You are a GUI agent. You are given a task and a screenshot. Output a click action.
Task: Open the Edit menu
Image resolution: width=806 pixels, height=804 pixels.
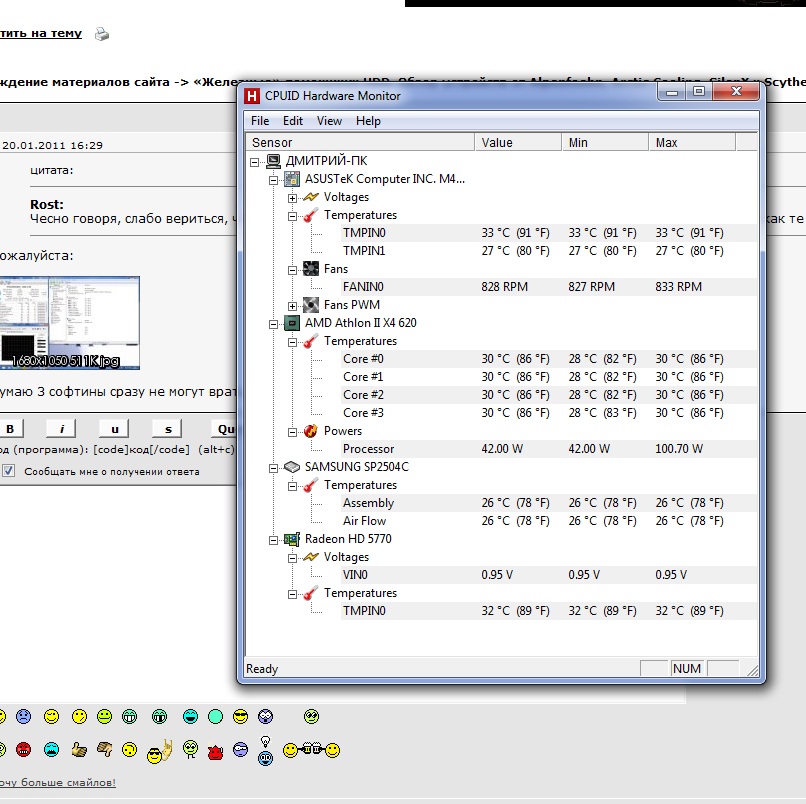[293, 121]
